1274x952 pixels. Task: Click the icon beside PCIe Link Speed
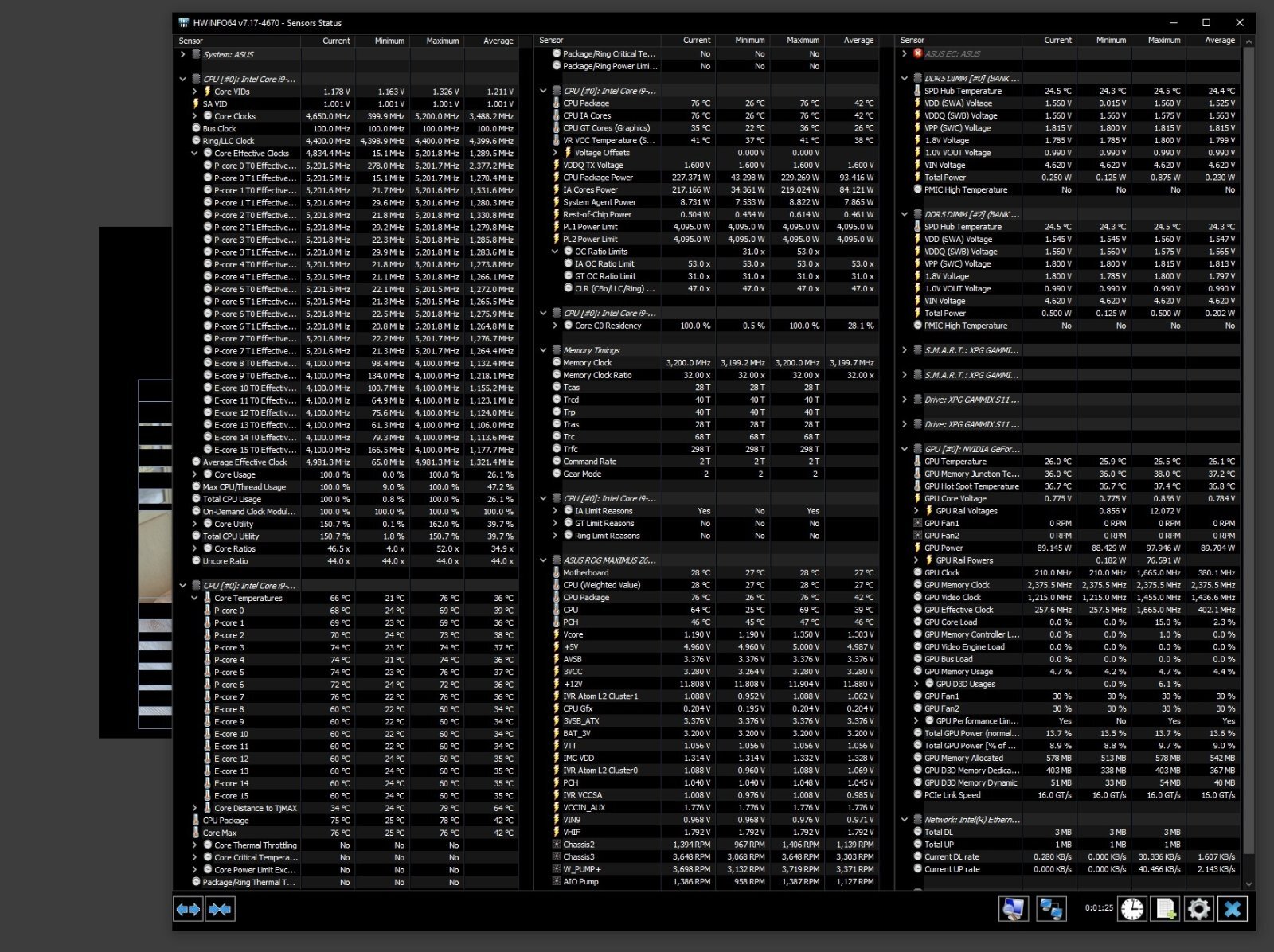tap(917, 795)
